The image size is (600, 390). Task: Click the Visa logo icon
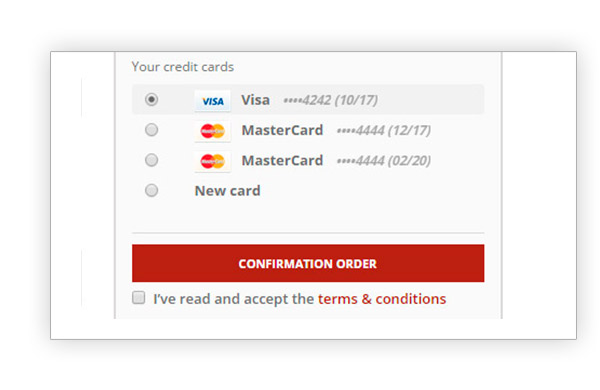click(x=212, y=101)
